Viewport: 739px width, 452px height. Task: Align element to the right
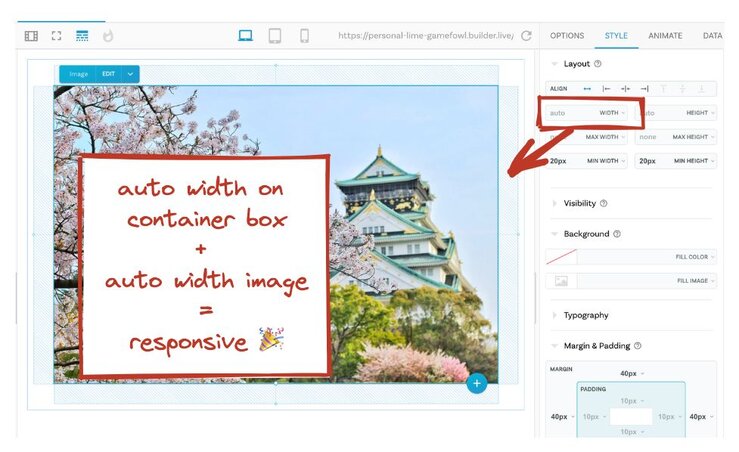pyautogui.click(x=645, y=89)
